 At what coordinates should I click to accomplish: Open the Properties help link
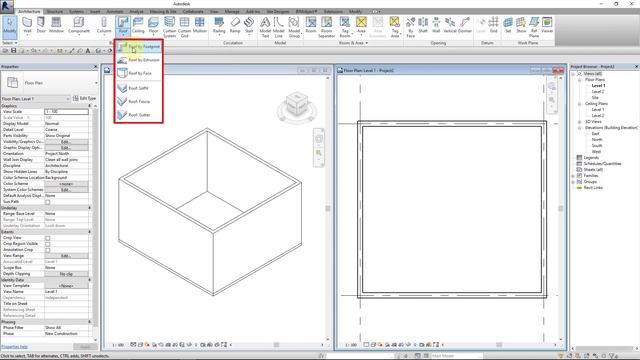coord(14,347)
